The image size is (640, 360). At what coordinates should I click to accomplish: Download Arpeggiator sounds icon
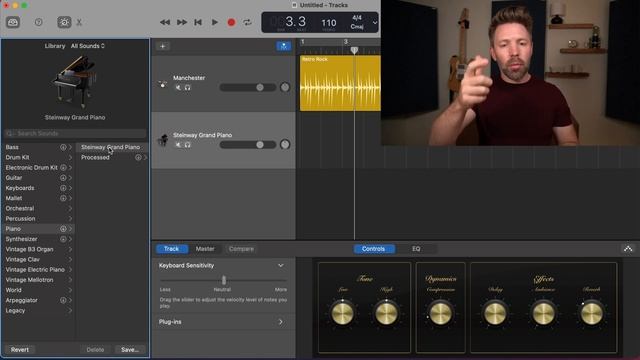coord(63,300)
